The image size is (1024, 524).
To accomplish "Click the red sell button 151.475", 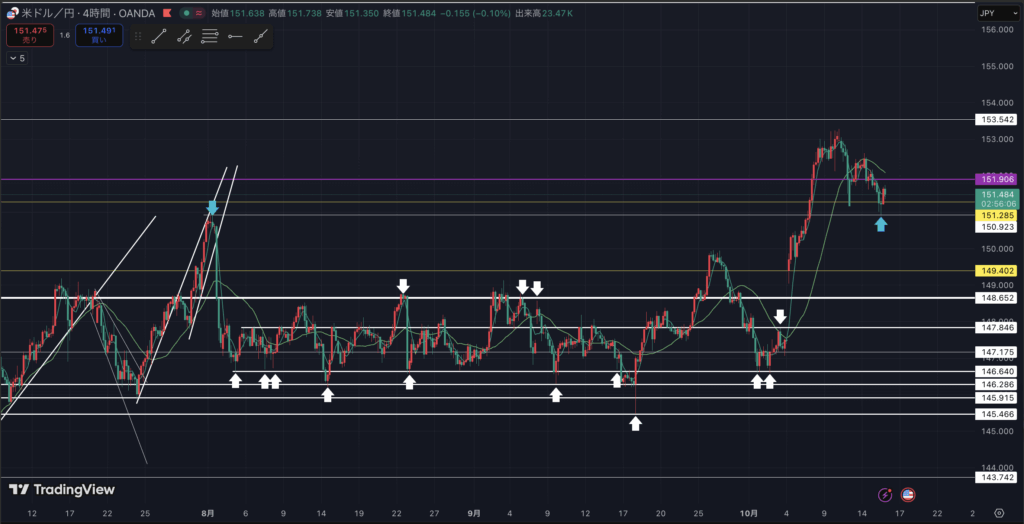I will click(x=29, y=37).
